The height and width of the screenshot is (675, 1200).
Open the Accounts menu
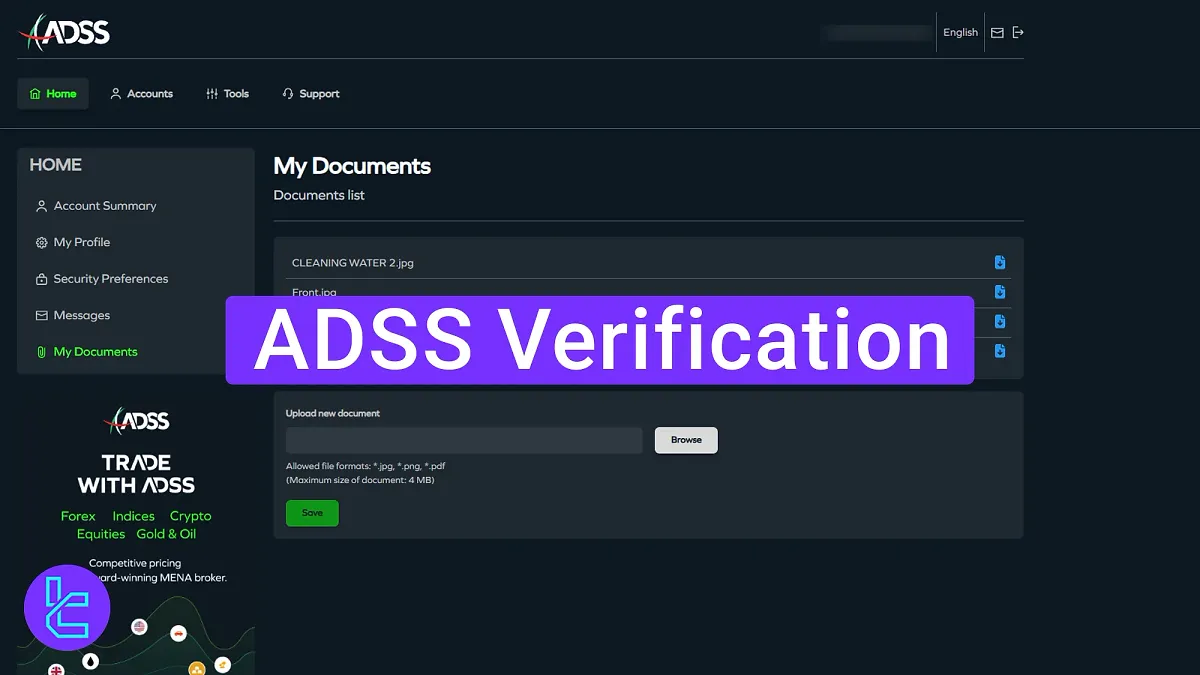pos(142,93)
